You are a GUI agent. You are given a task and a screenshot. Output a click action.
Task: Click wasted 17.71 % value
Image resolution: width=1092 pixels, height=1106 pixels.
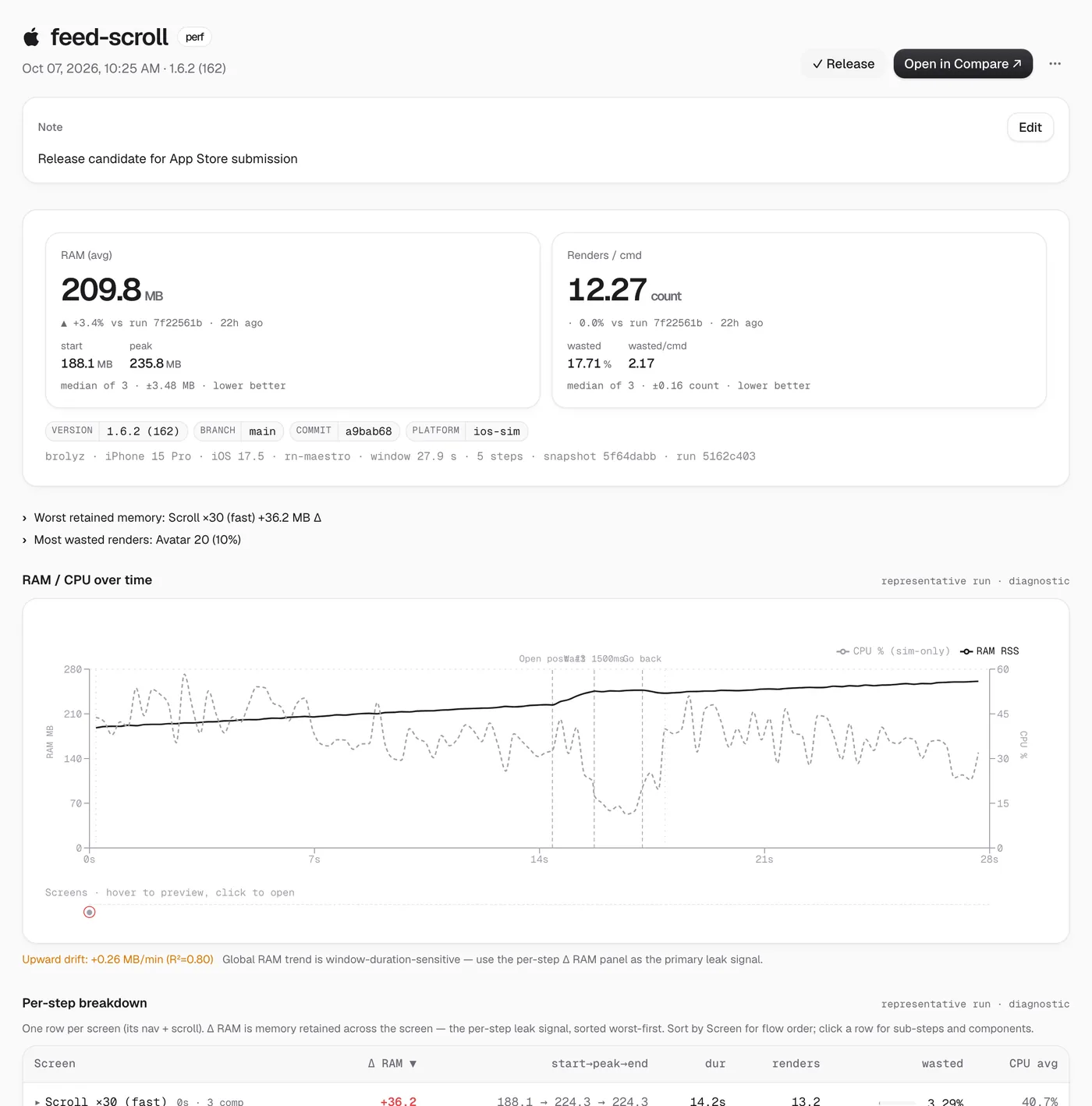click(x=589, y=363)
